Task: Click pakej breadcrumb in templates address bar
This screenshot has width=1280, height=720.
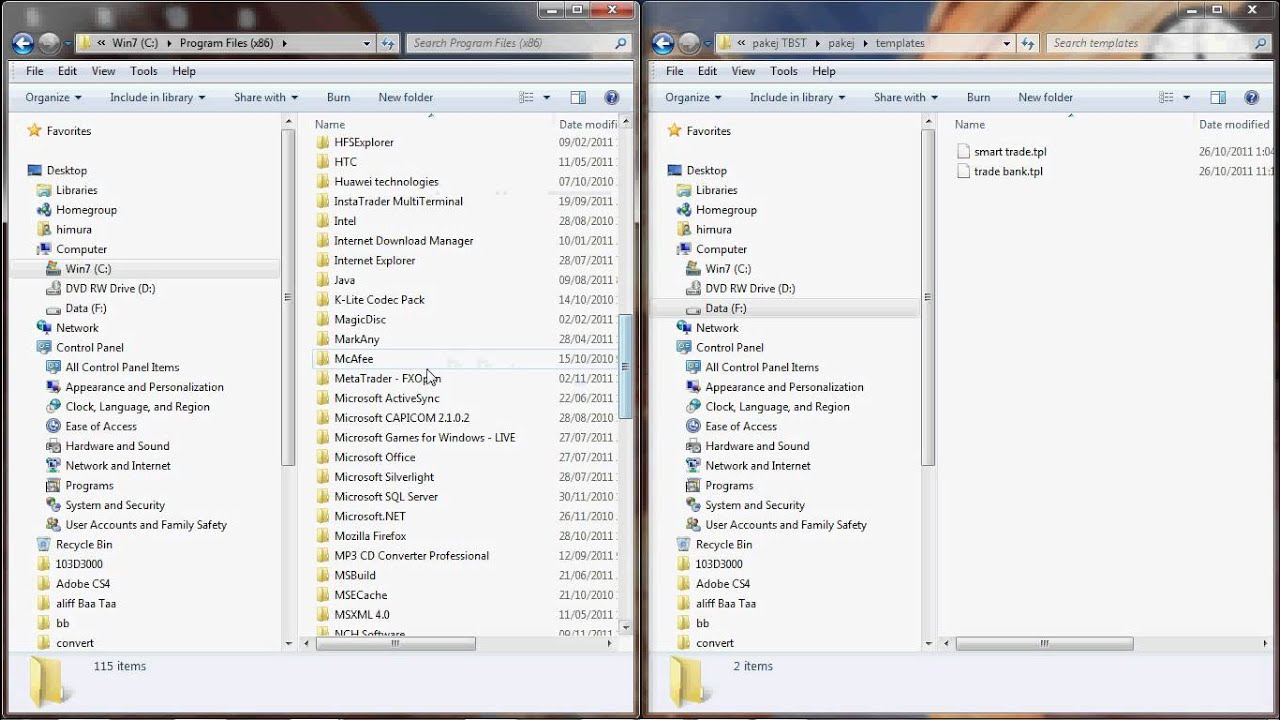Action: point(840,43)
